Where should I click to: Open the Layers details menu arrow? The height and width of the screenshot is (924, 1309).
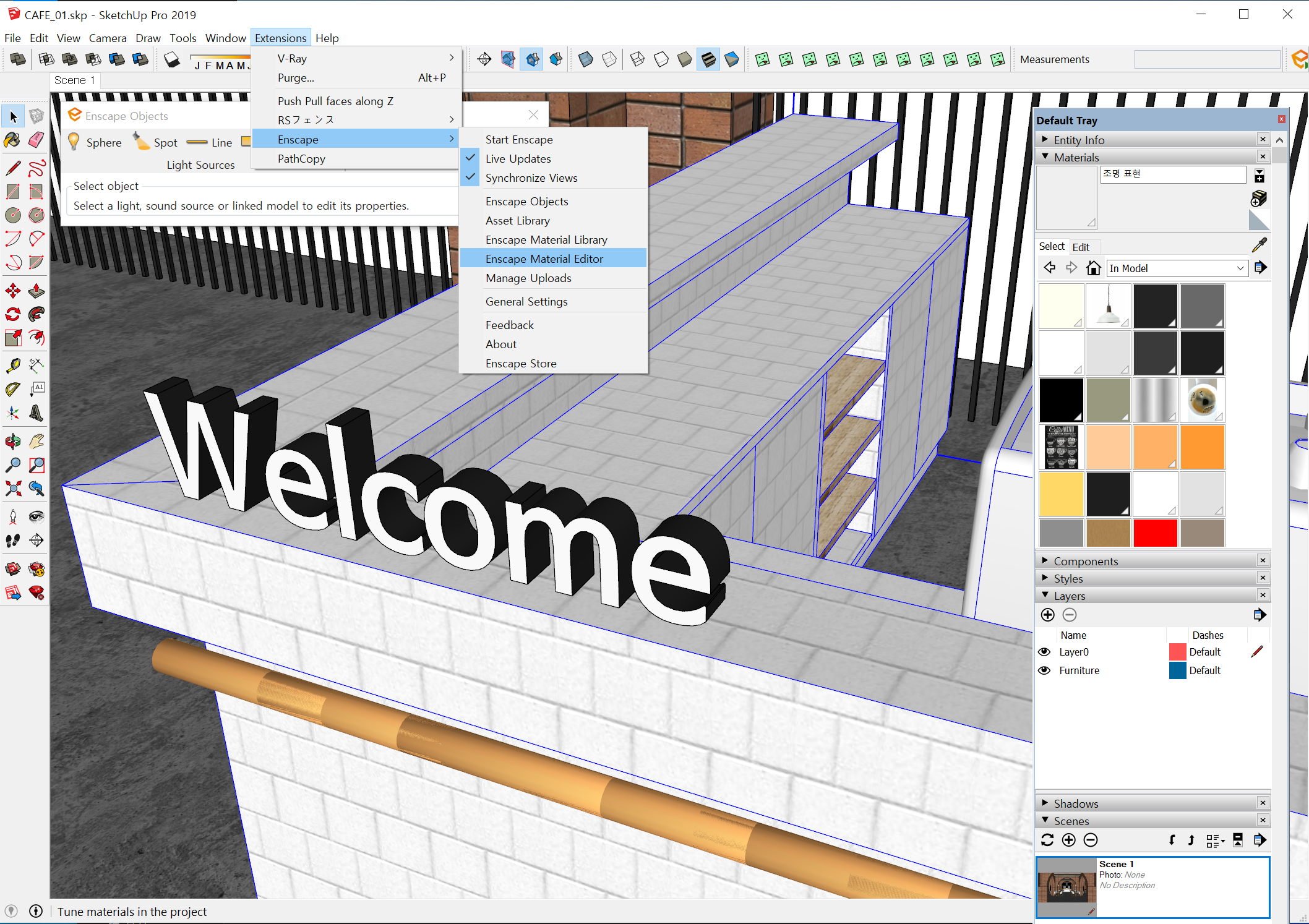1260,615
